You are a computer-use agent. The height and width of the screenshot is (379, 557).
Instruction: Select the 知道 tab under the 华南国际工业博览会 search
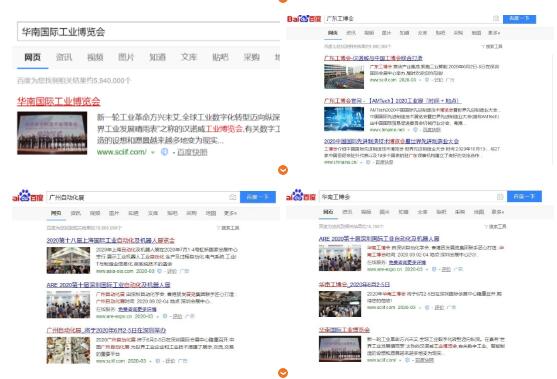[157, 57]
